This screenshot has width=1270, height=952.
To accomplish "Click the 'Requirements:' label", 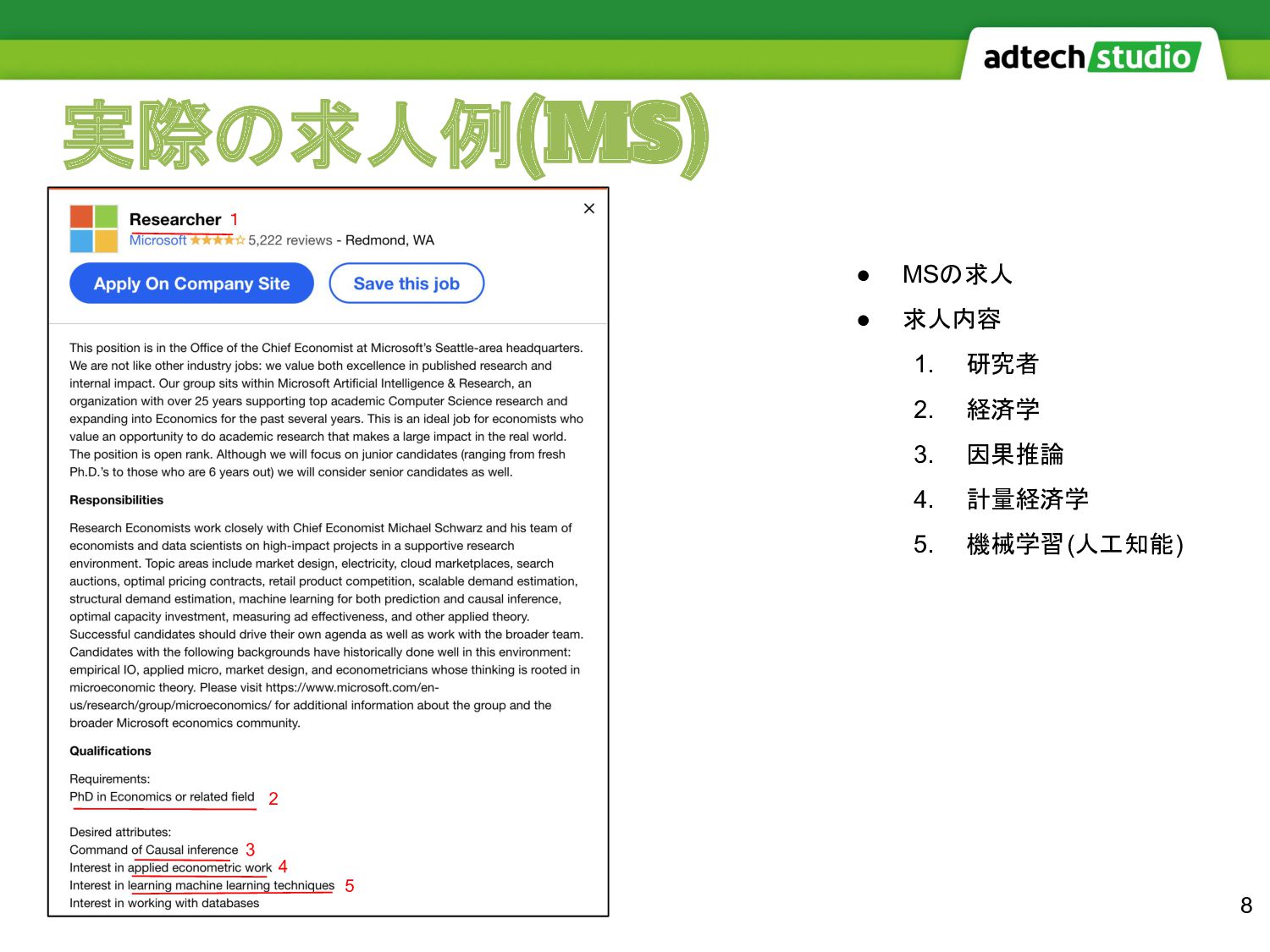I will click(110, 779).
